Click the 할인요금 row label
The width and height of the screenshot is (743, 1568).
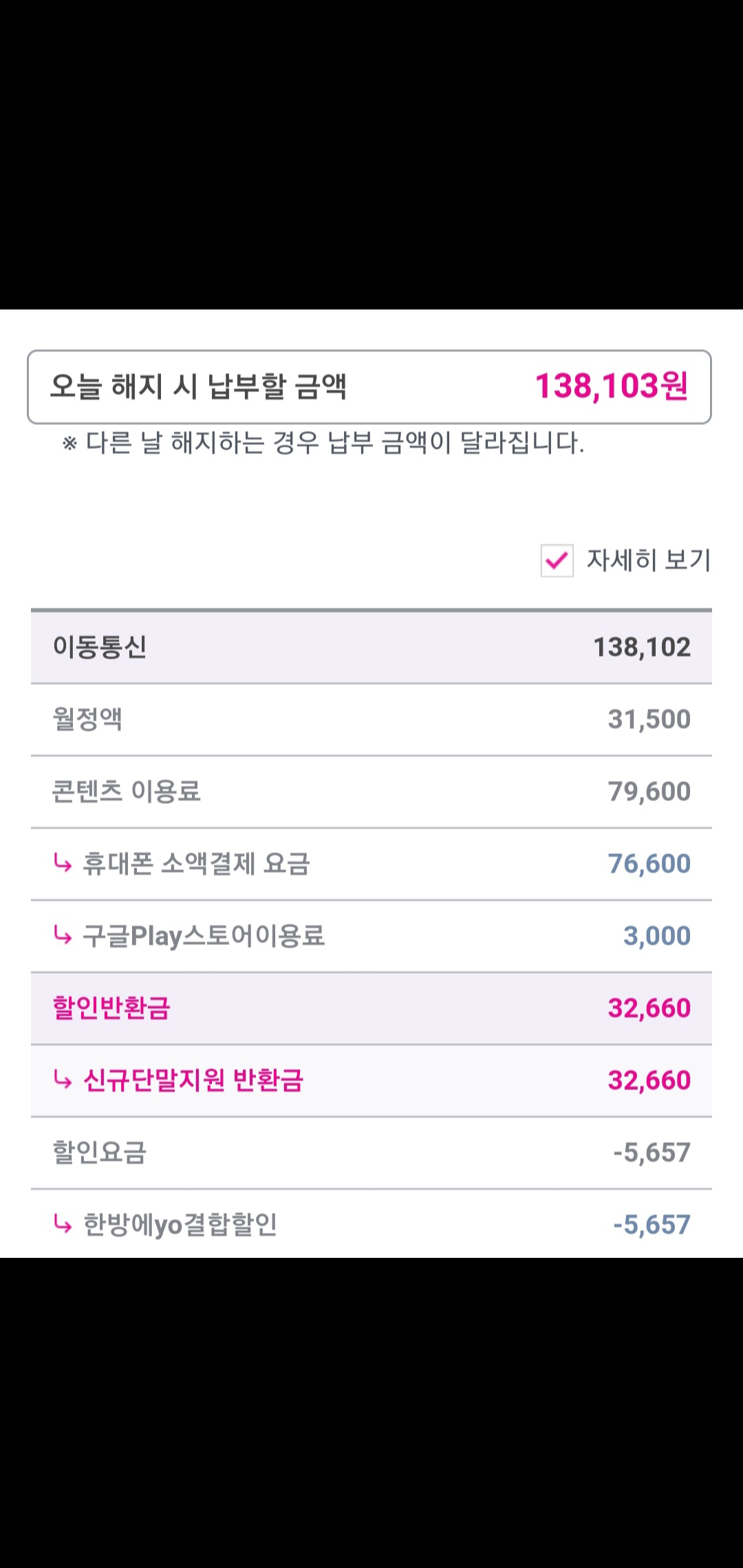[100, 1153]
